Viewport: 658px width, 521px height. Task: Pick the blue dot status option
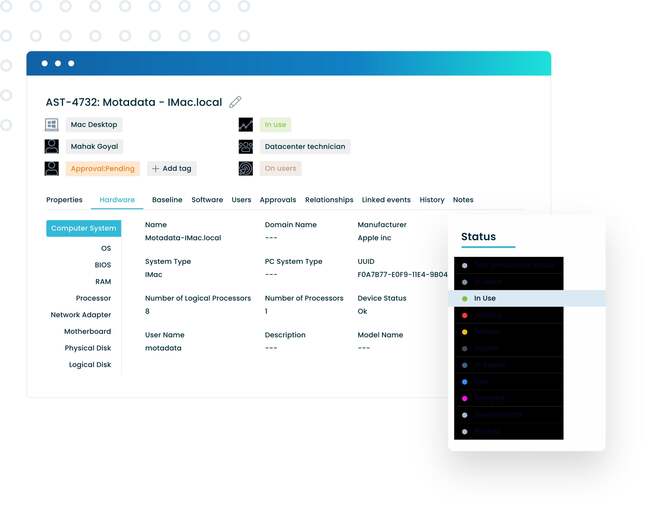point(465,382)
